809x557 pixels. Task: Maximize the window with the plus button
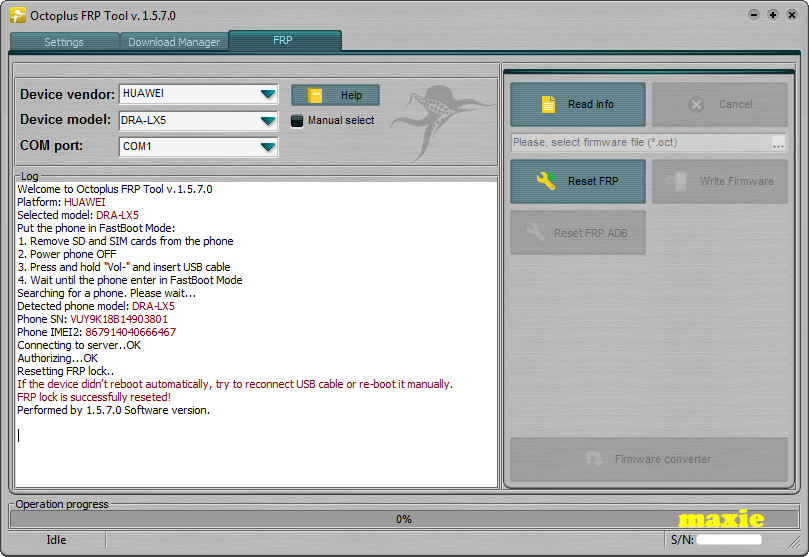tap(773, 15)
